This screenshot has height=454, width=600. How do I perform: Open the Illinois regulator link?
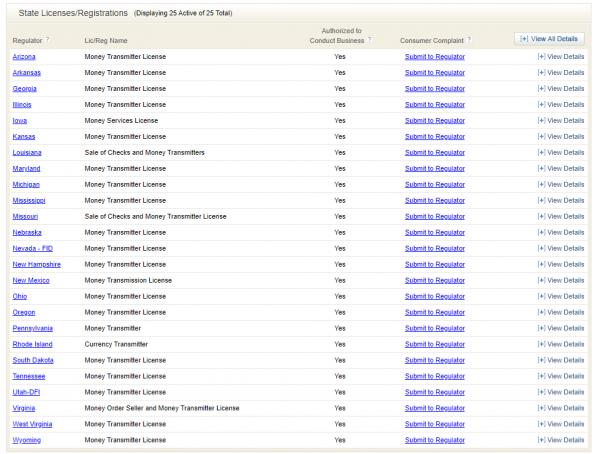pyautogui.click(x=22, y=105)
